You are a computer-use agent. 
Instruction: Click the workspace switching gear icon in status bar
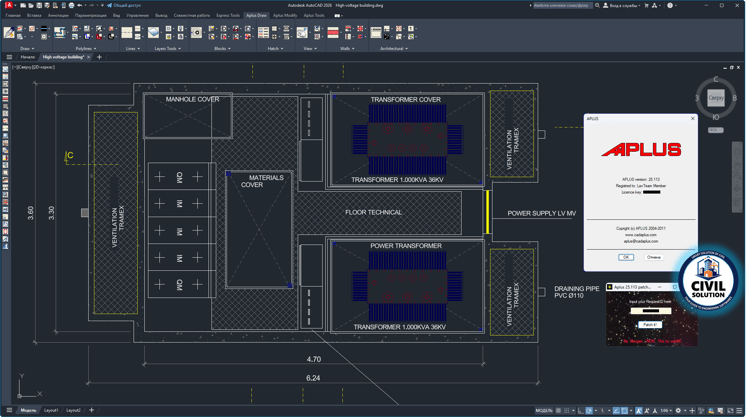pyautogui.click(x=678, y=410)
